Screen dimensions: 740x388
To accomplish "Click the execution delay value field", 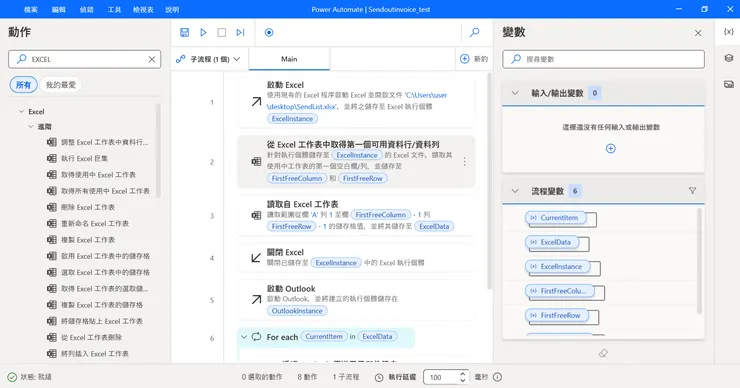I will tap(441, 377).
